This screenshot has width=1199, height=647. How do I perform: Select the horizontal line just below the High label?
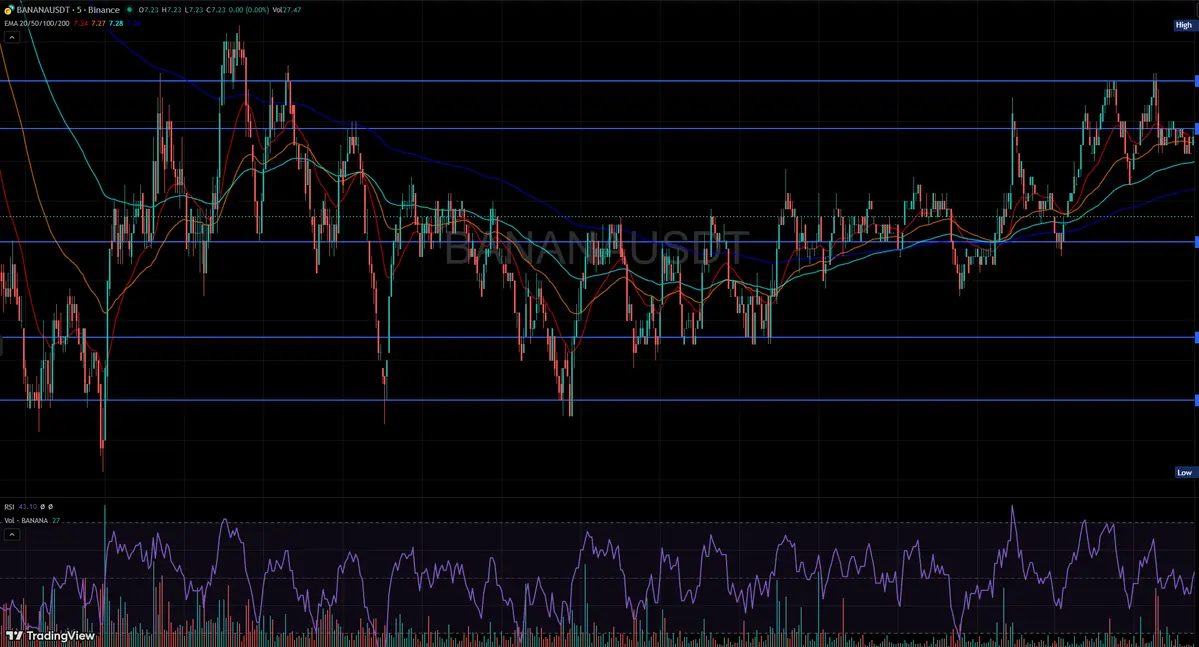coord(596,80)
